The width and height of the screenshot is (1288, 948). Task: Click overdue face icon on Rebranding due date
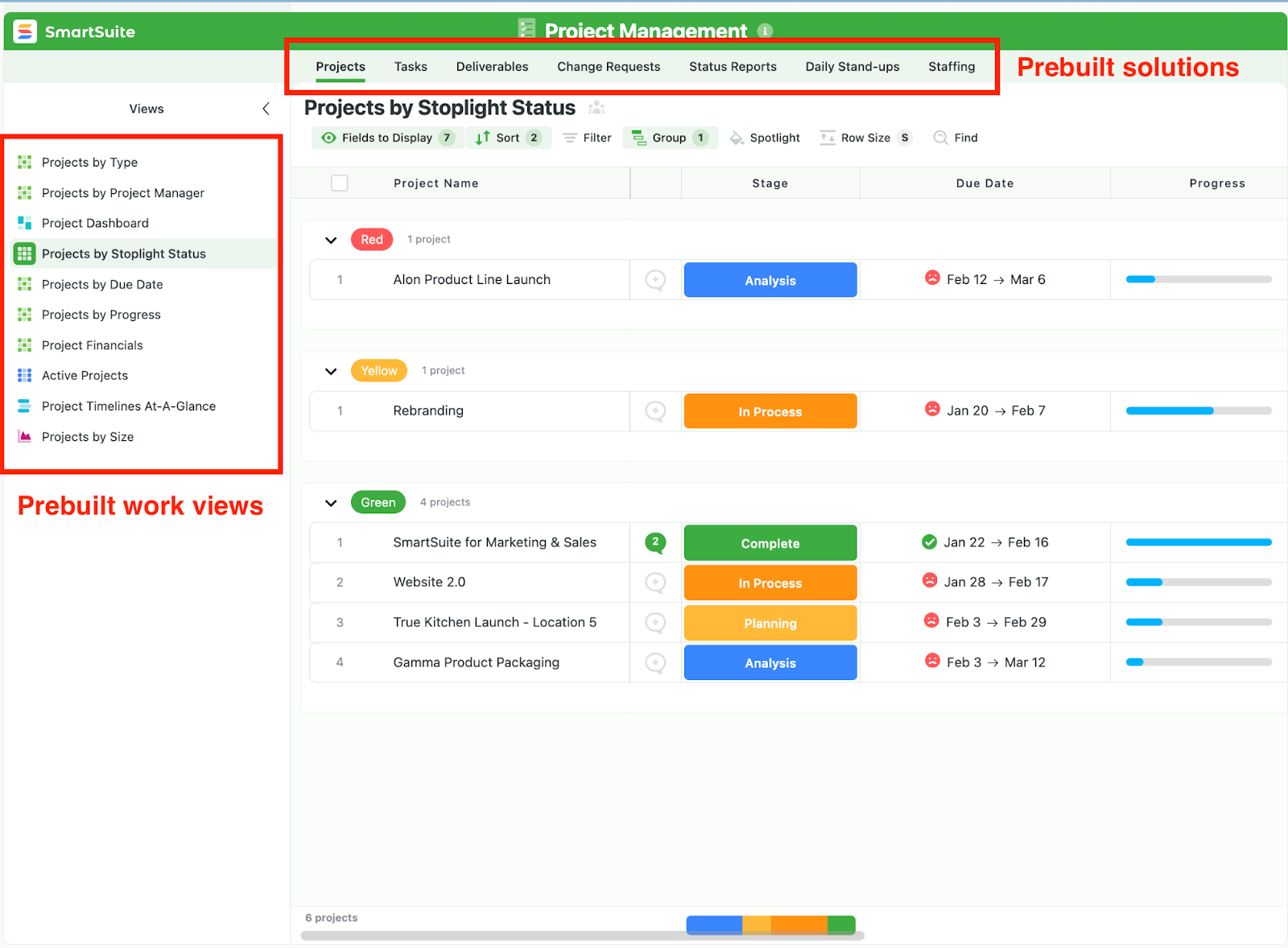point(932,409)
